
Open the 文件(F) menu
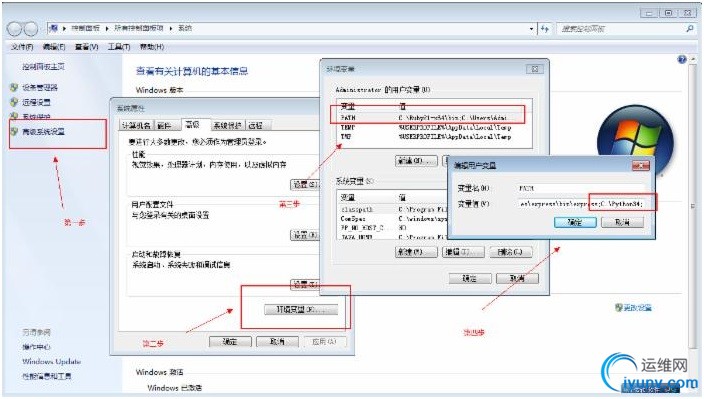[22, 47]
